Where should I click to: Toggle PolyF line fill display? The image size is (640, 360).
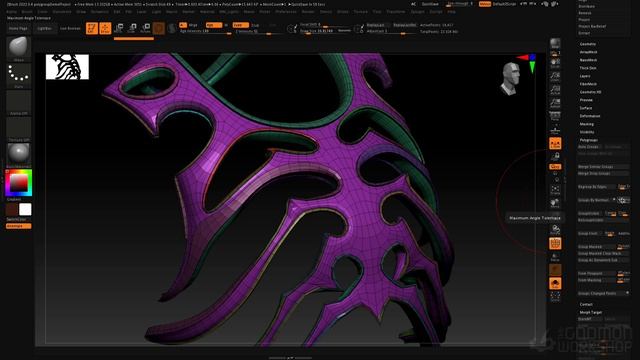tap(555, 243)
